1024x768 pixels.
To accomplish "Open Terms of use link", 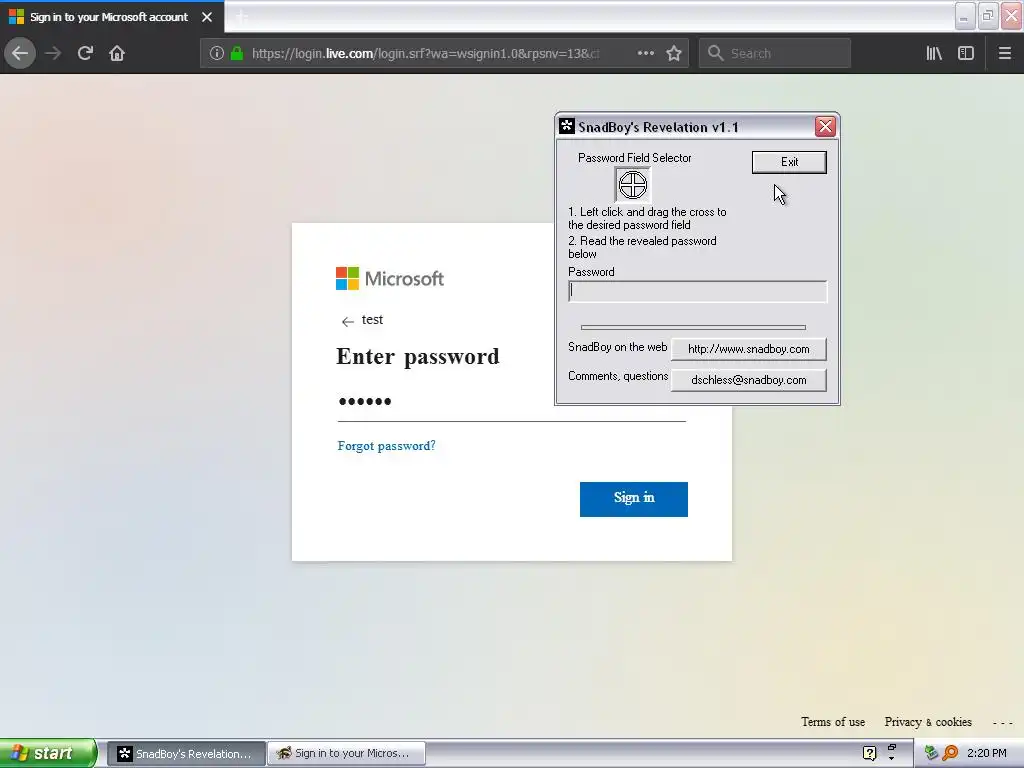I will click(x=833, y=722).
